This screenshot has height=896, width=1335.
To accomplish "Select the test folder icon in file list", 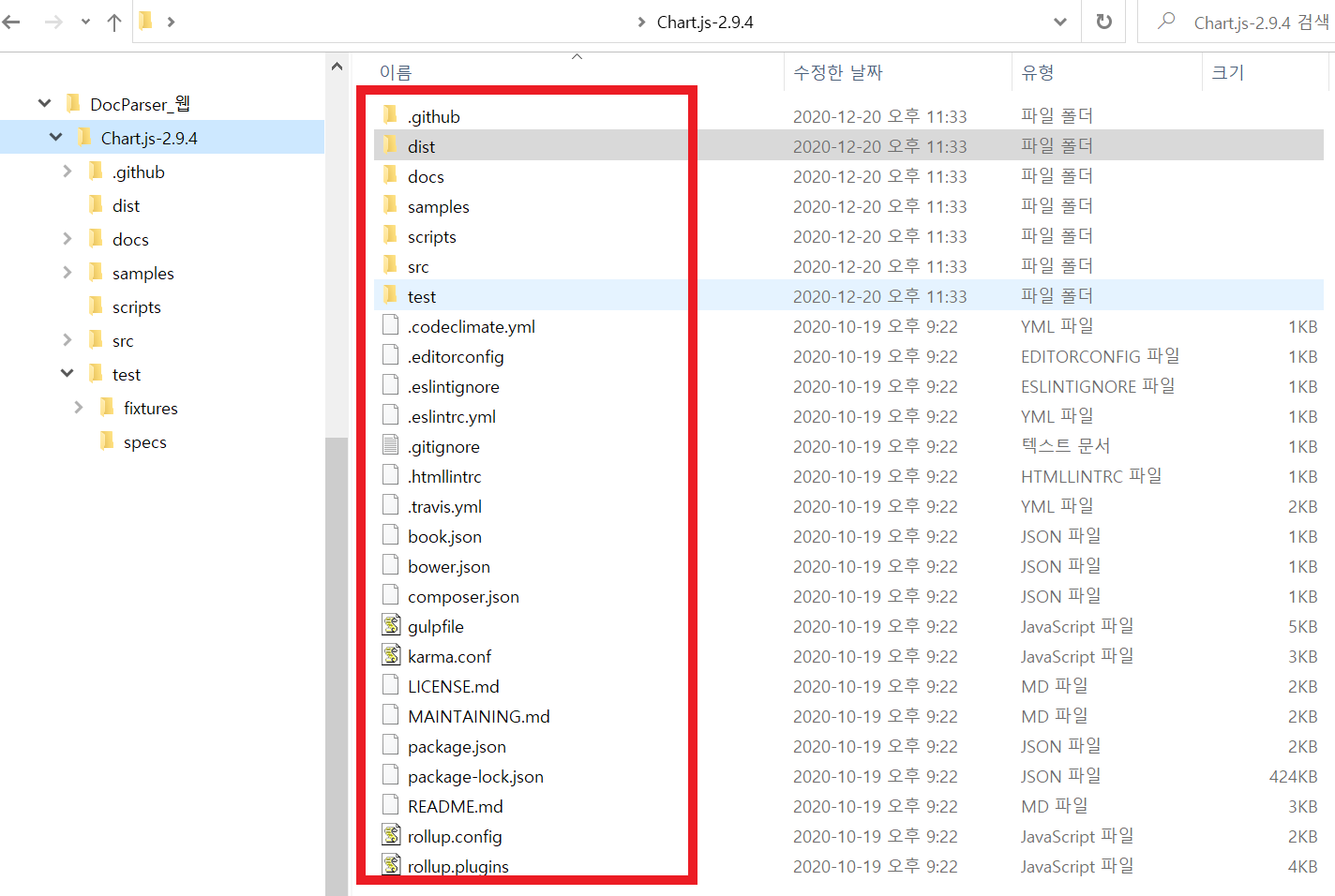I will [x=391, y=295].
